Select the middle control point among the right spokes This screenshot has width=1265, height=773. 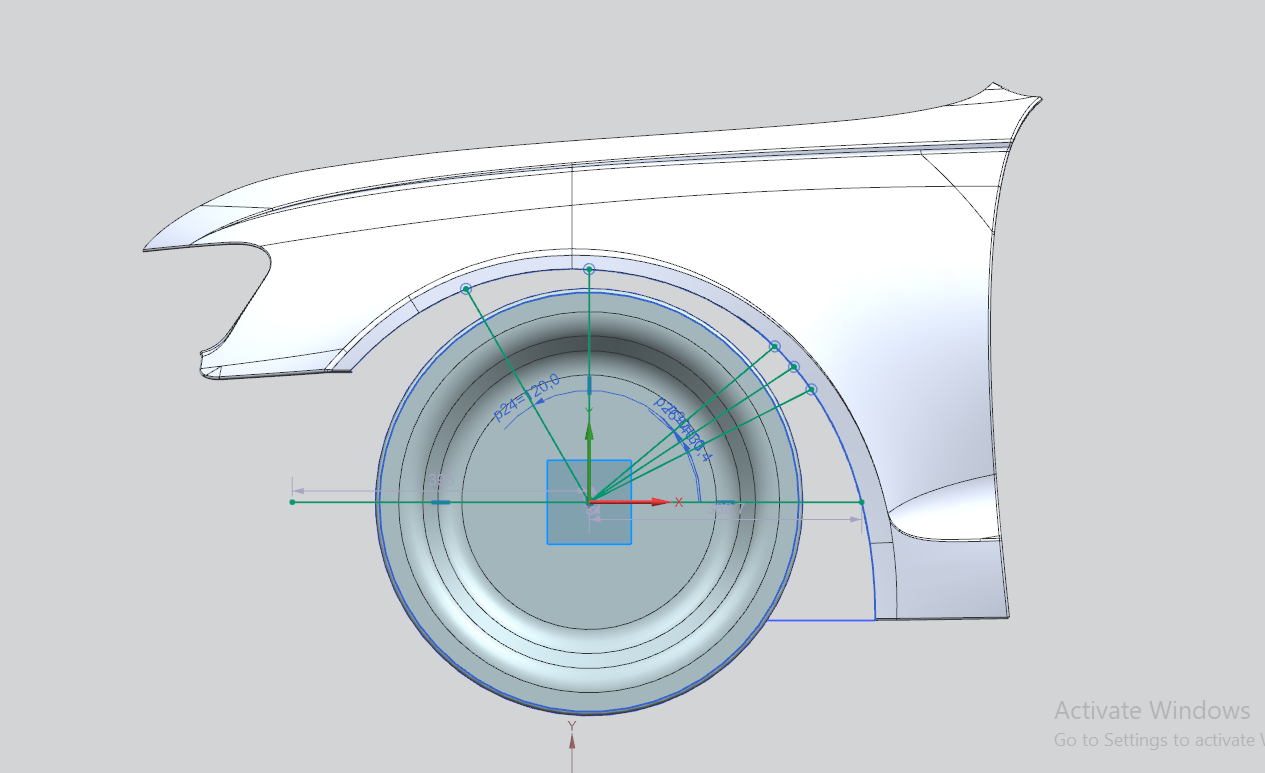tap(795, 366)
